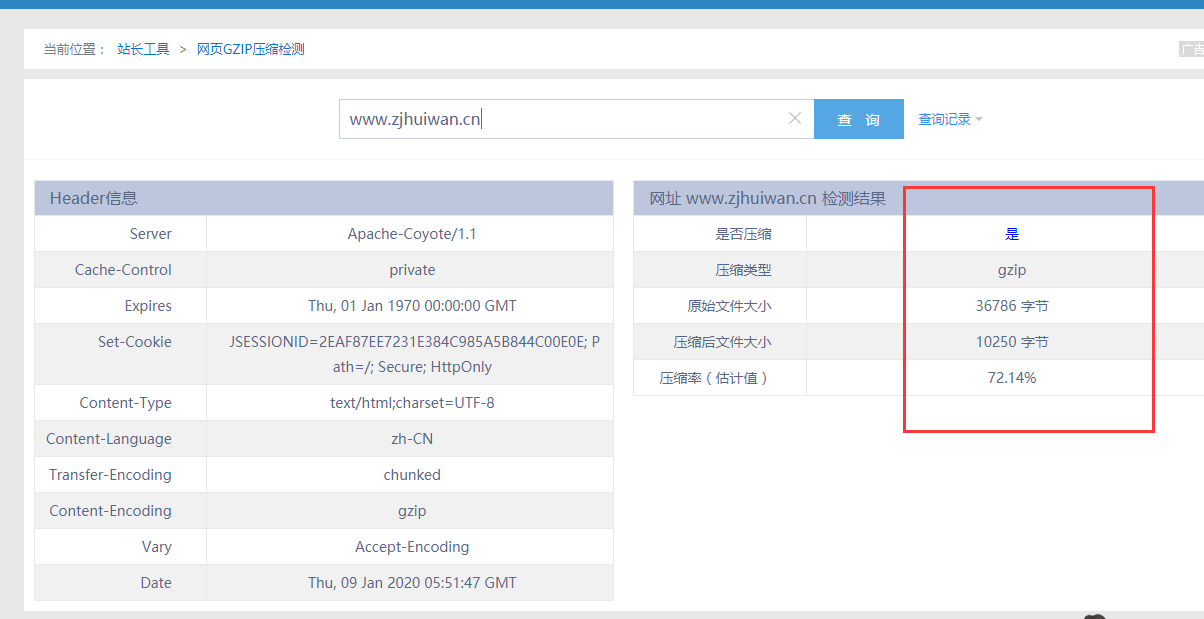Open the 站长工具 breadcrumb link
The width and height of the screenshot is (1204, 619).
pyautogui.click(x=143, y=49)
